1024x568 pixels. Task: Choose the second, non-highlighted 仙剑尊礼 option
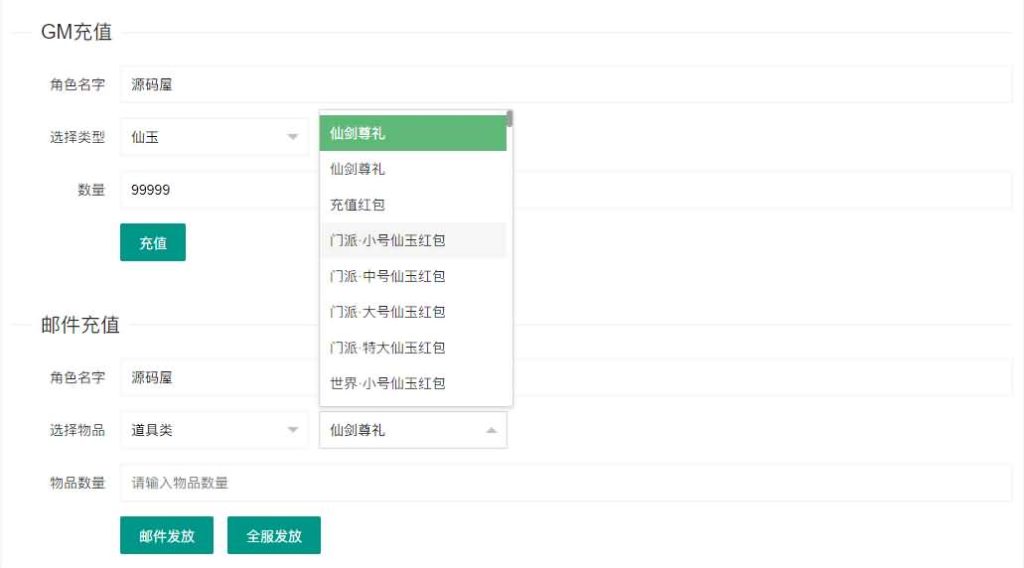pyautogui.click(x=412, y=169)
